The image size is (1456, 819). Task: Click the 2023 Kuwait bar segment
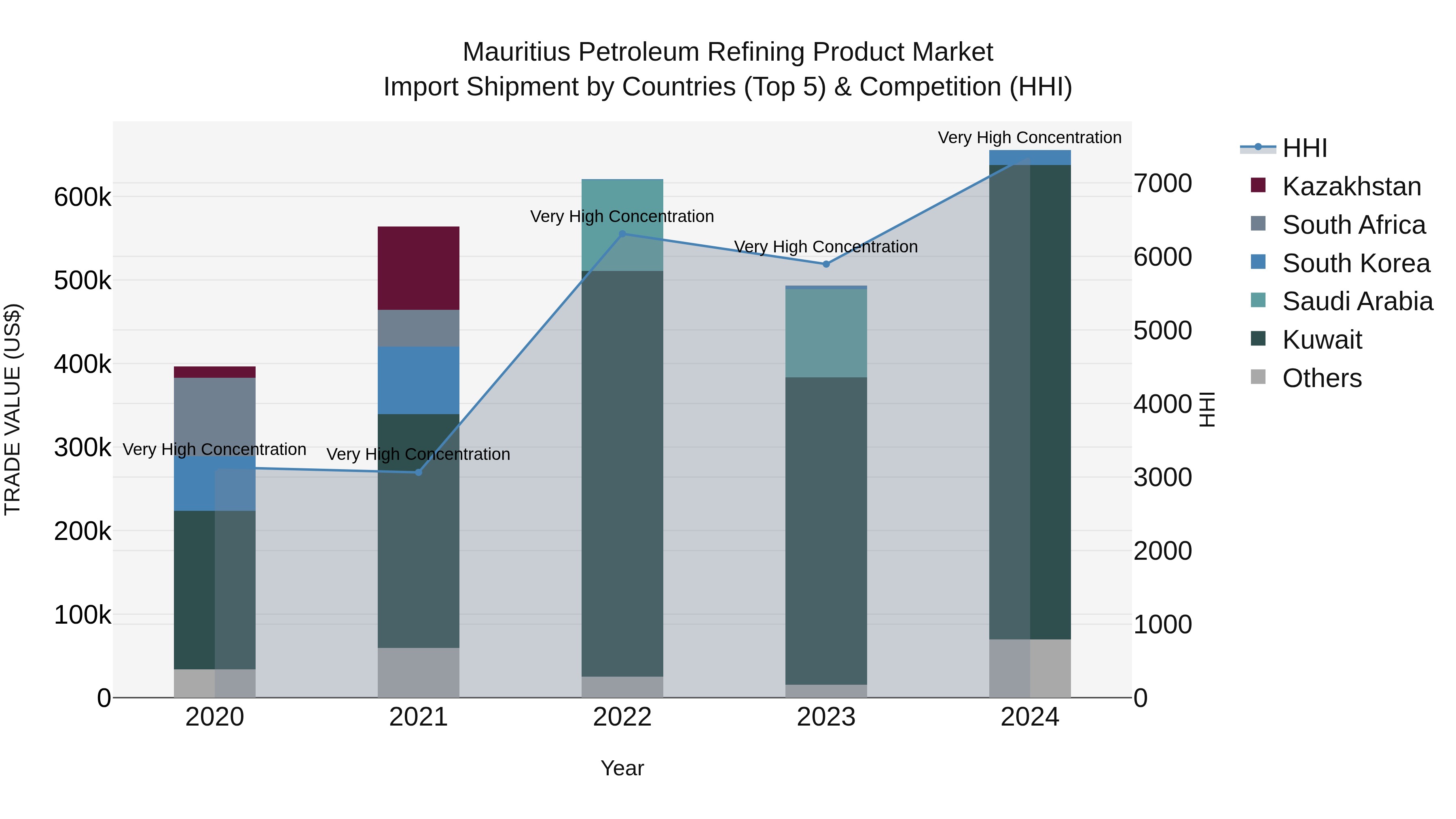pos(826,531)
